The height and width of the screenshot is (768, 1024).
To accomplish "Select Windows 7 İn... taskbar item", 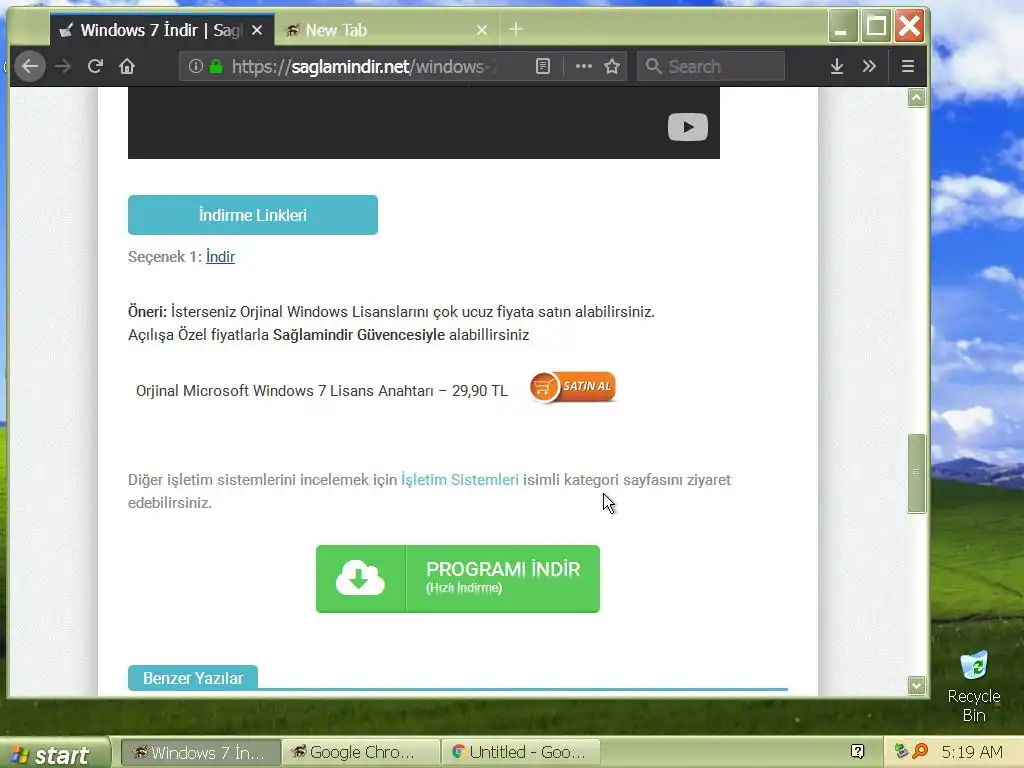I will click(x=202, y=752).
